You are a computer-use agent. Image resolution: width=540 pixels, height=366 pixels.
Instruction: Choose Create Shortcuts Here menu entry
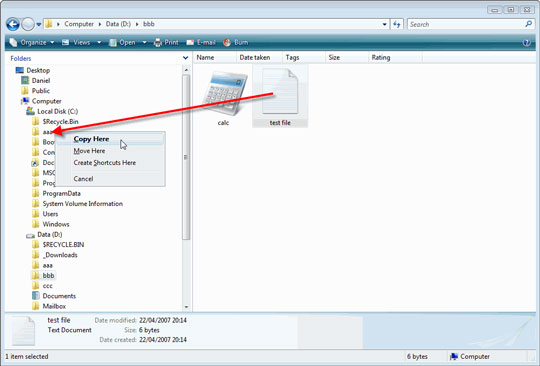(x=110, y=163)
